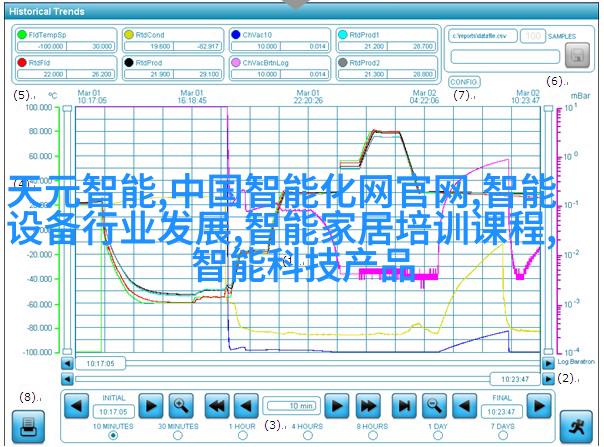
Task: Click the yellow RtdCond color indicator
Action: [x=129, y=35]
